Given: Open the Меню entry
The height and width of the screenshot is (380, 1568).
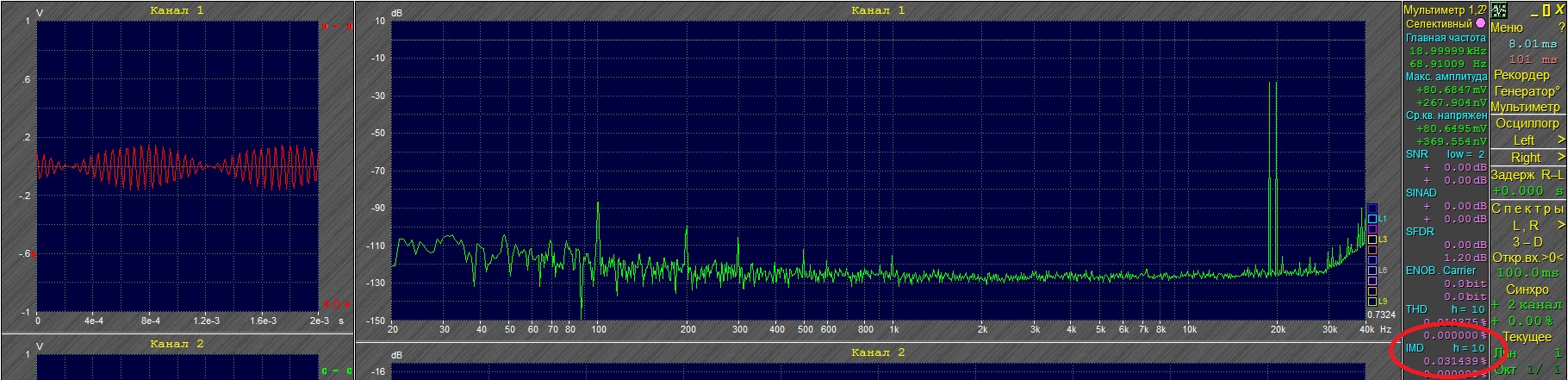Looking at the screenshot, I should (1507, 28).
